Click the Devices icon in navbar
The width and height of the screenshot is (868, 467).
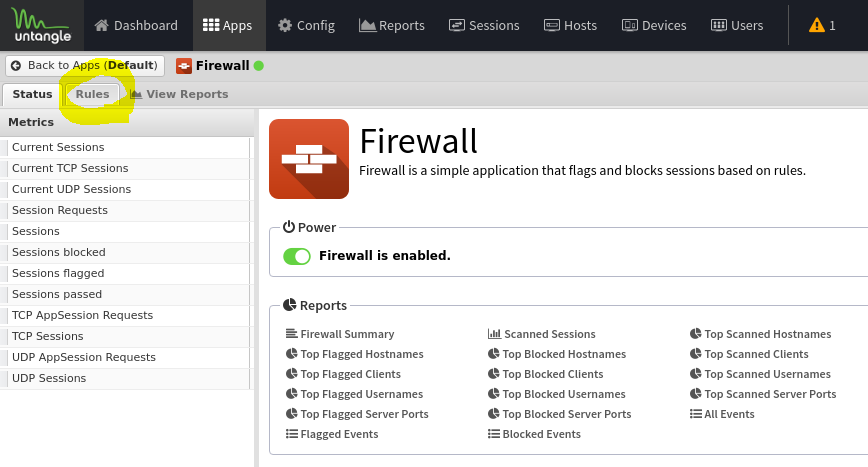[x=629, y=25]
